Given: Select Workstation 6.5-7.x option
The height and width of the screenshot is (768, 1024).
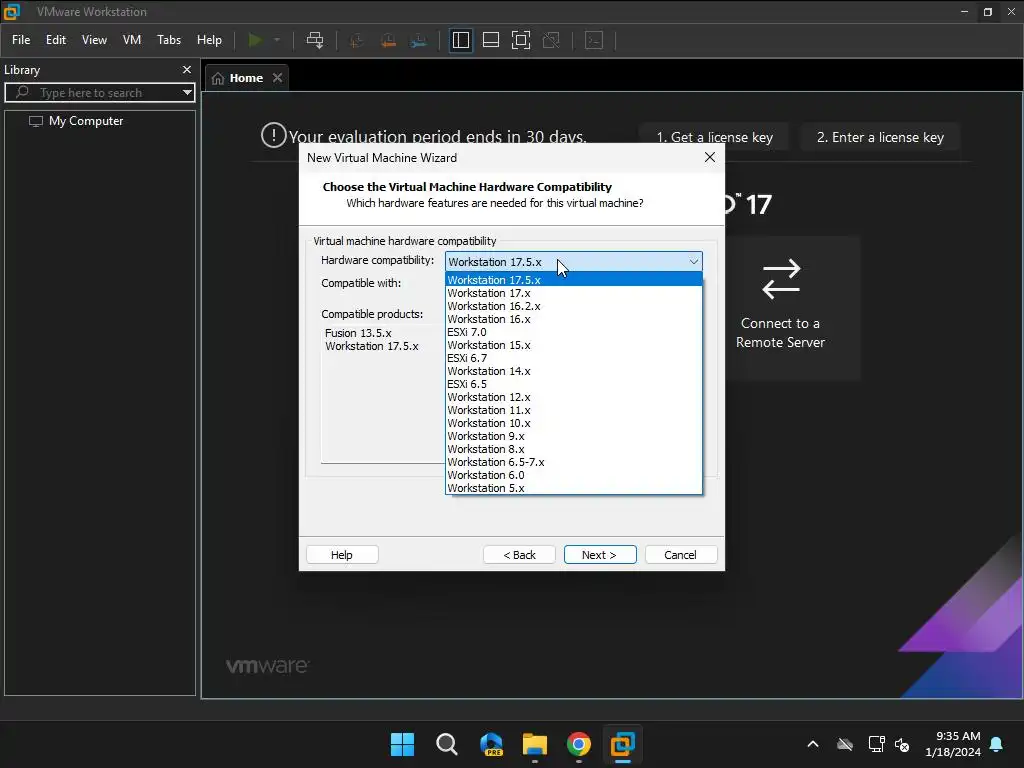Looking at the screenshot, I should 573,462.
